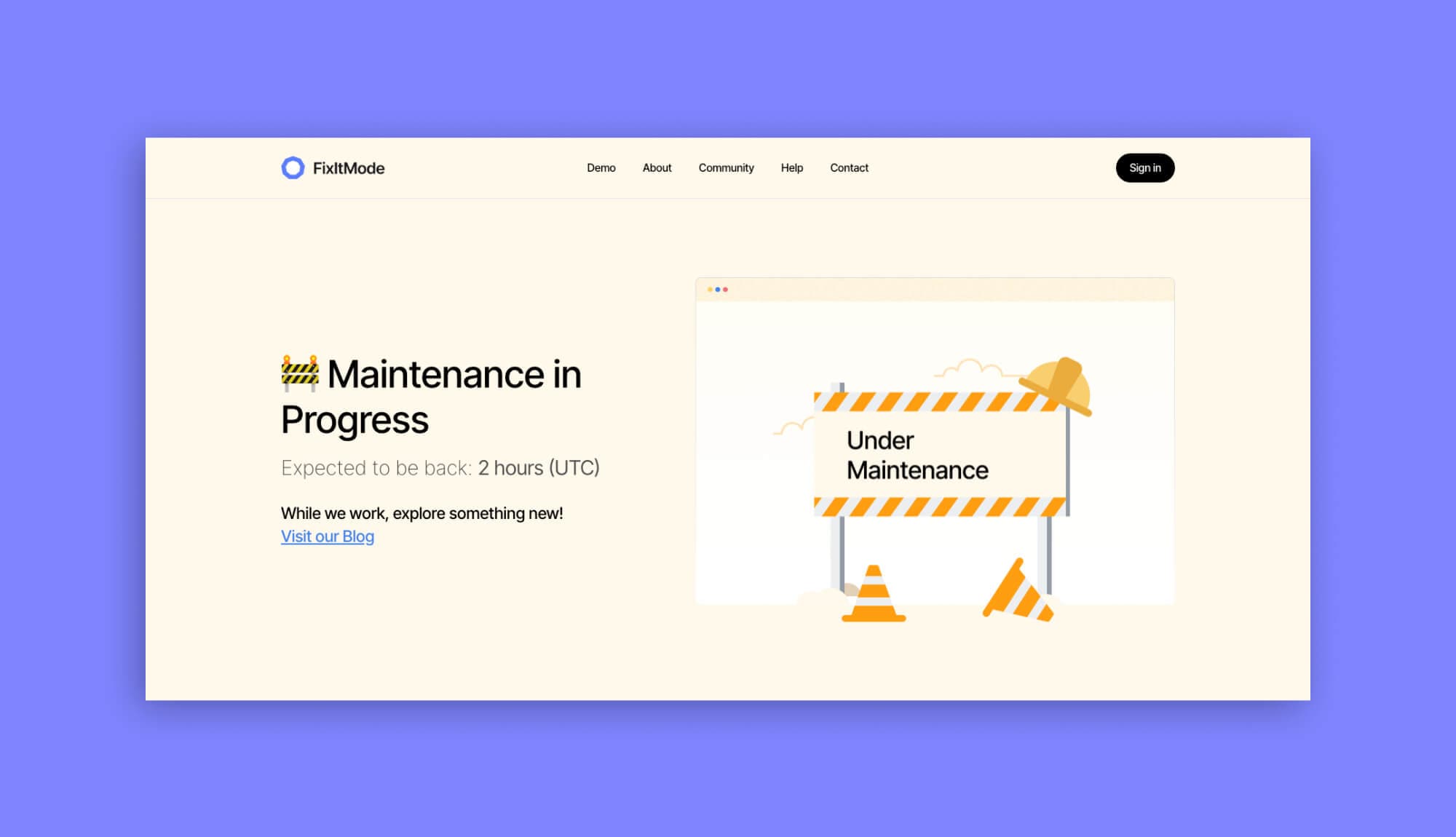1456x837 pixels.
Task: Open the Demo menu item
Action: (x=601, y=168)
